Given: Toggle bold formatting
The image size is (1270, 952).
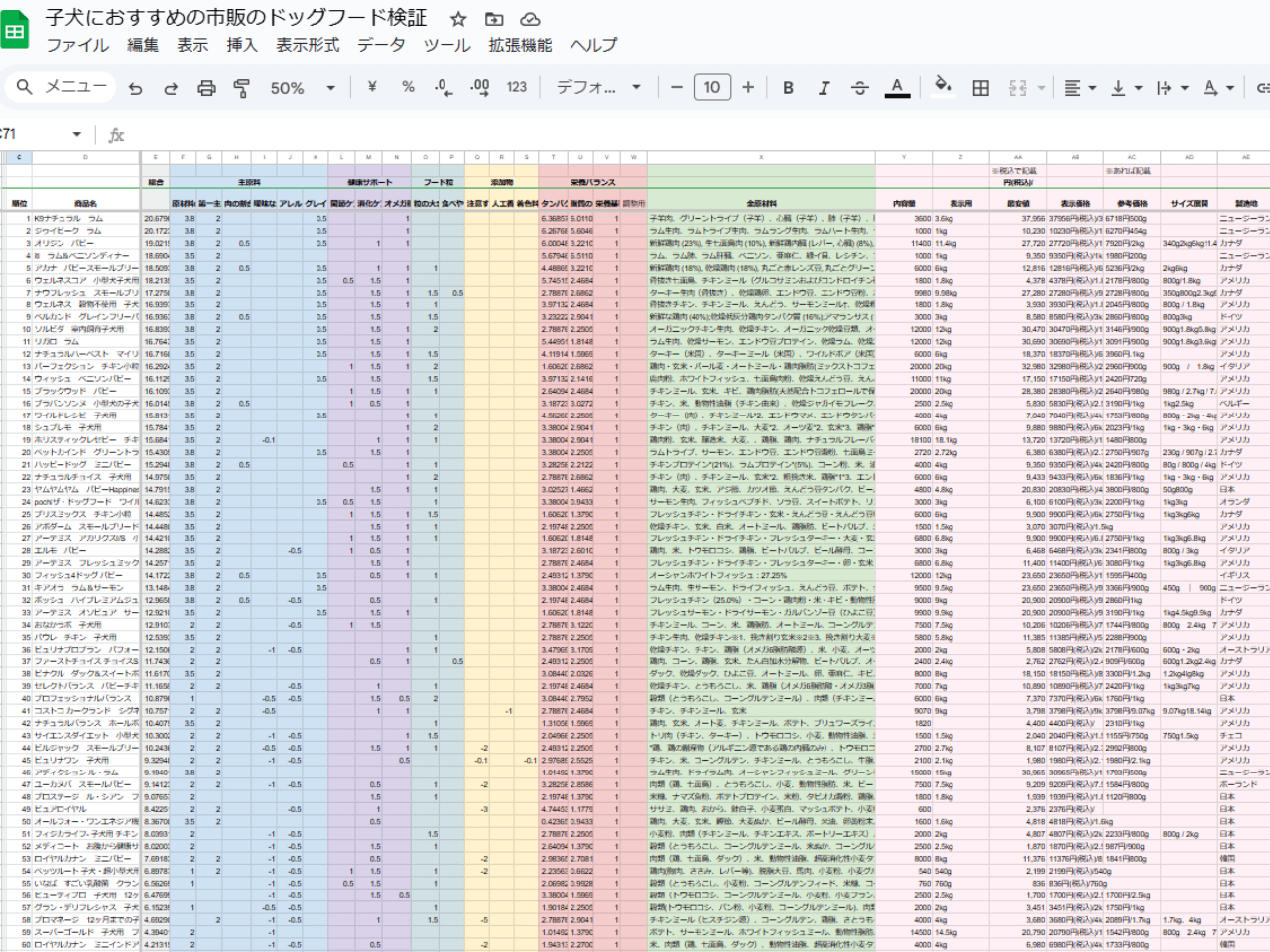Looking at the screenshot, I should click(x=788, y=87).
